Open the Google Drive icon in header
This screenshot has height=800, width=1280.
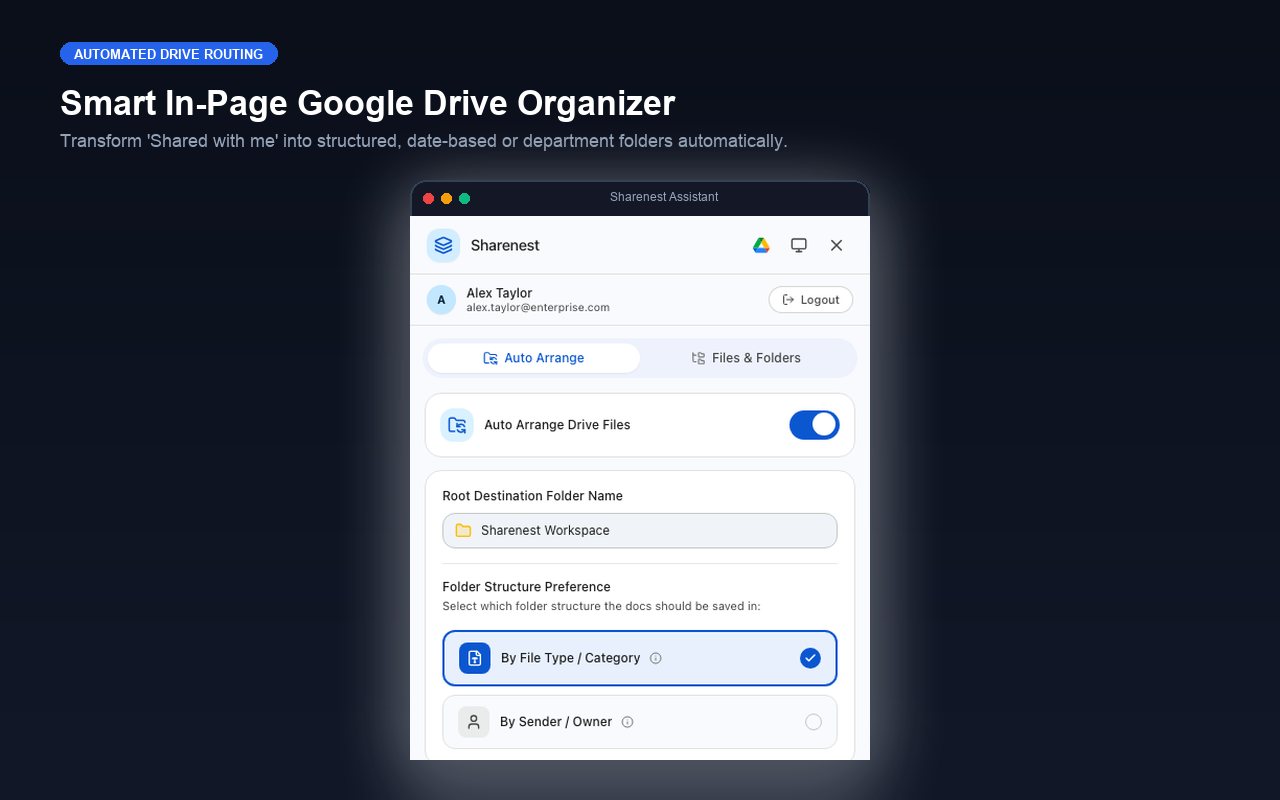click(761, 245)
